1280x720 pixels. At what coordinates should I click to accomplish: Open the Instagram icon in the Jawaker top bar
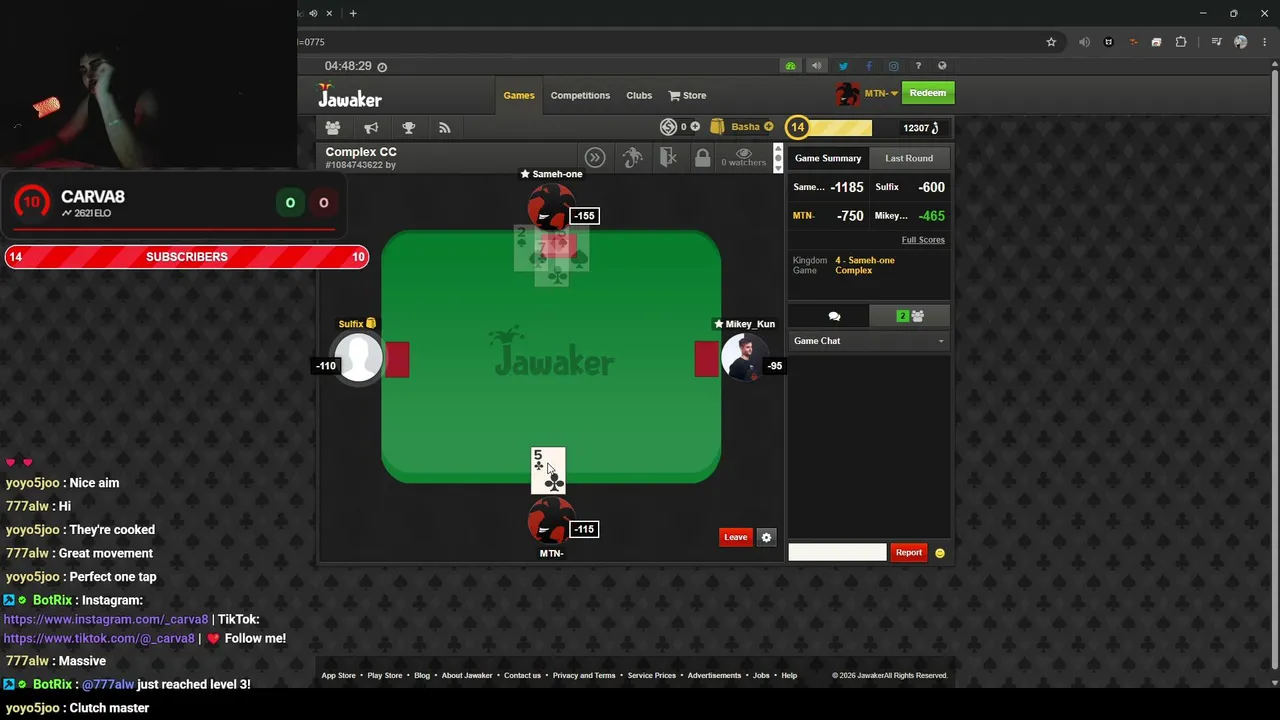(893, 66)
